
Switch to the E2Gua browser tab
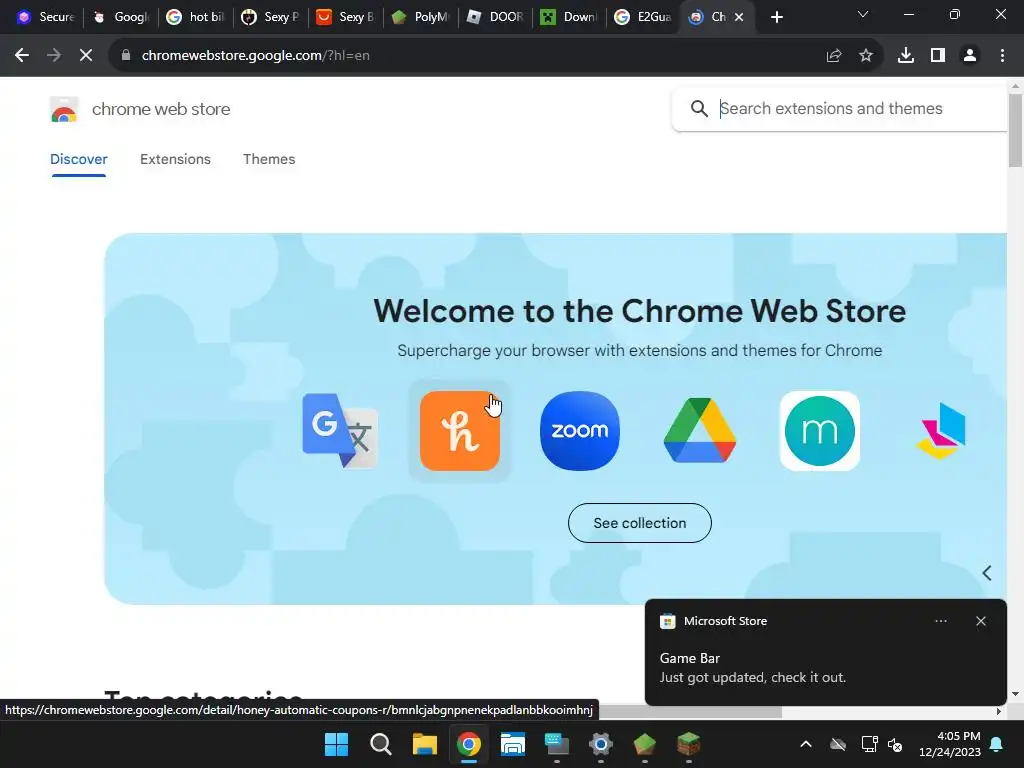pos(645,17)
